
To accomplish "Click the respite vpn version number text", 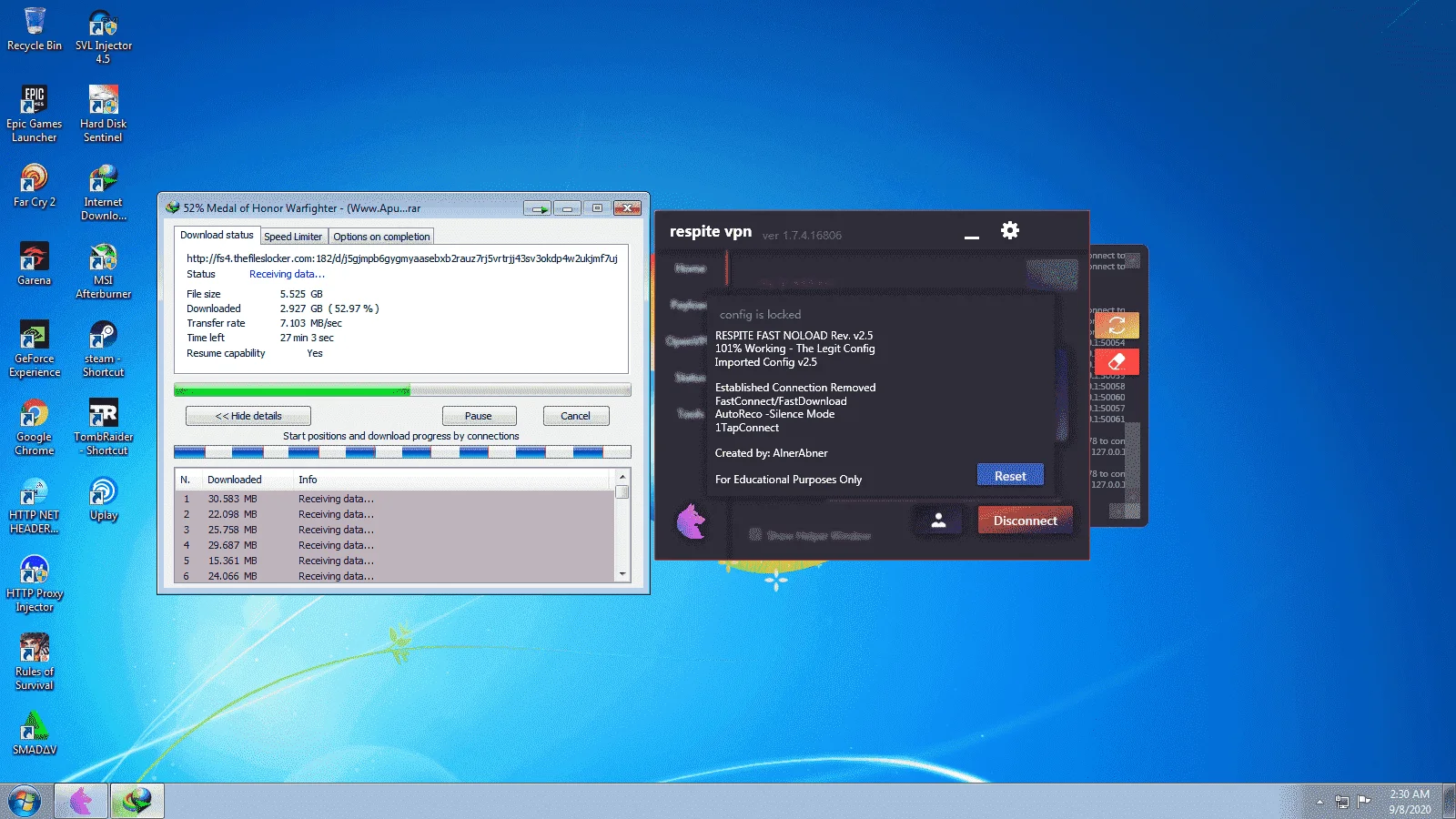I will (x=802, y=236).
